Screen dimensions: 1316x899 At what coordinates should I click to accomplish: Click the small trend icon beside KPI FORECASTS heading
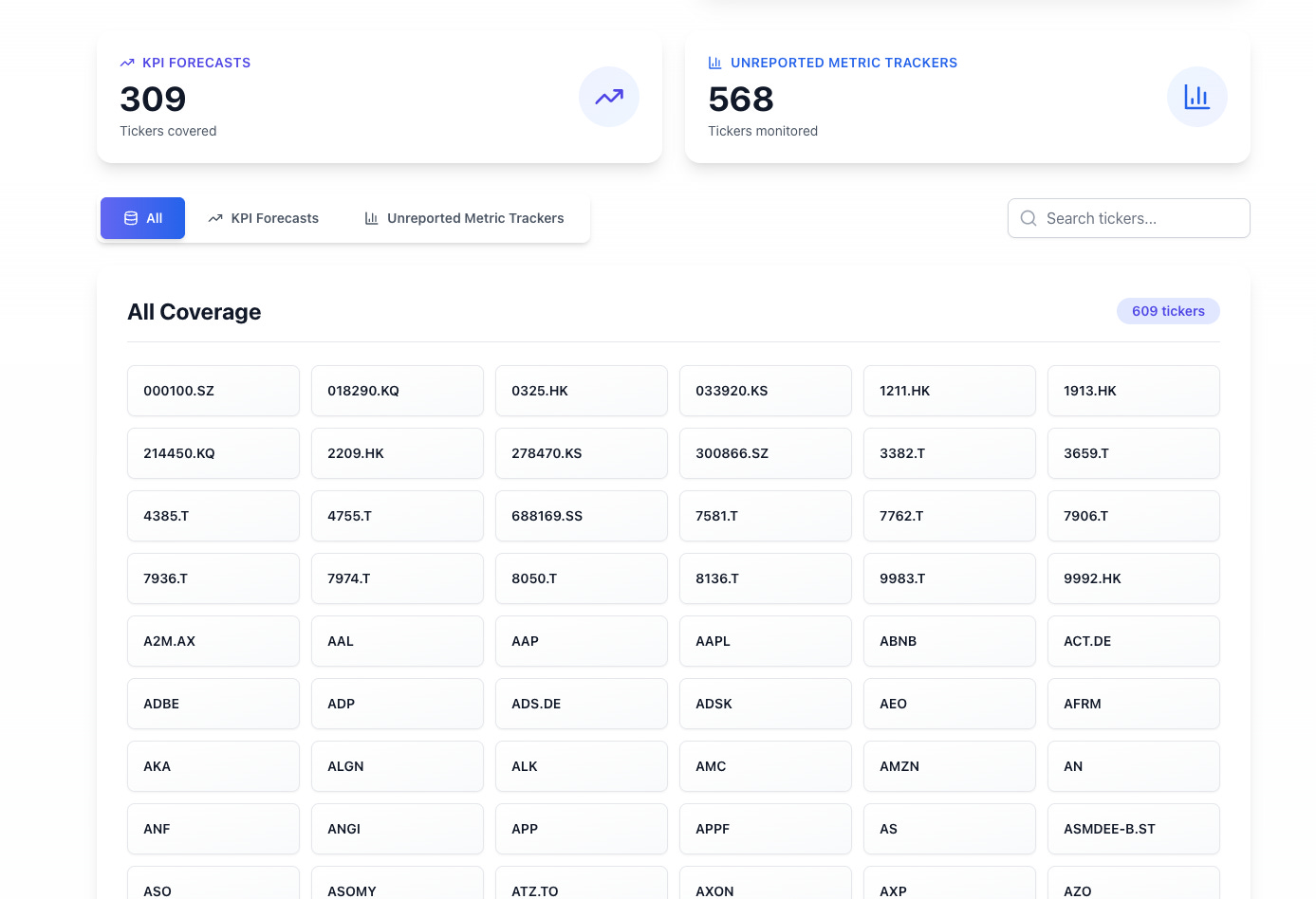127,63
